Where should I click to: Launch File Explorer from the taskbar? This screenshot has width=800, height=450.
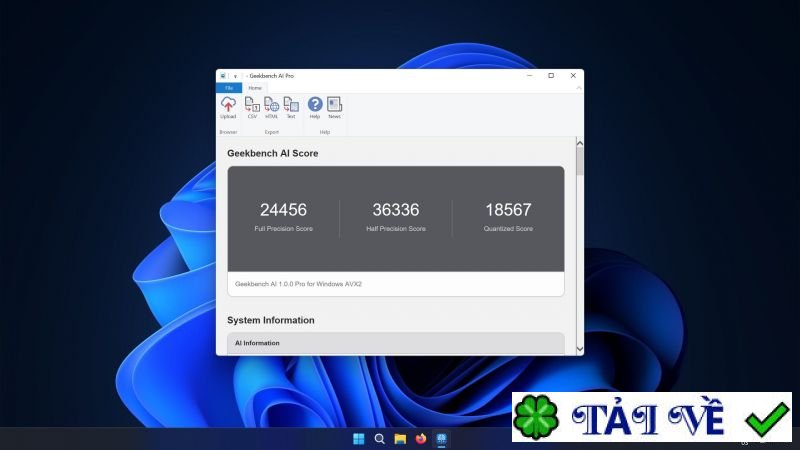tap(400, 438)
